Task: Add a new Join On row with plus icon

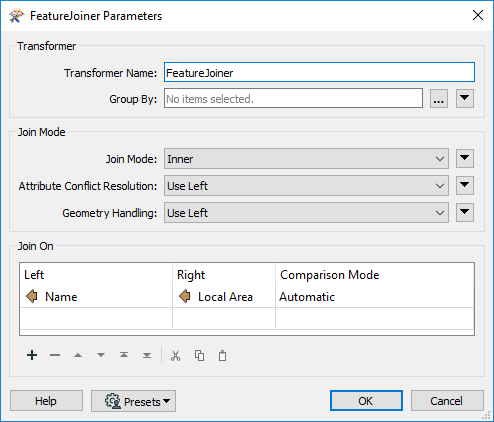Action: (x=32, y=355)
